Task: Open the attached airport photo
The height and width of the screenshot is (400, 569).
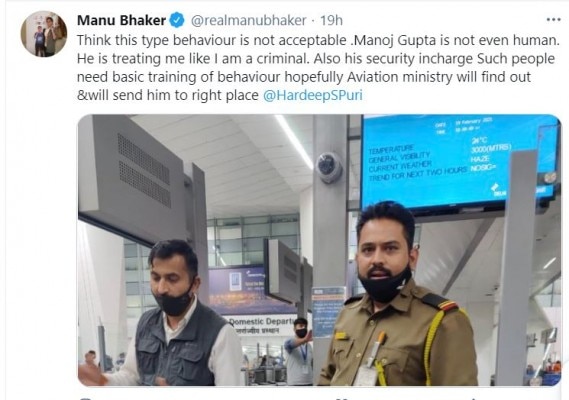Action: click(x=319, y=250)
